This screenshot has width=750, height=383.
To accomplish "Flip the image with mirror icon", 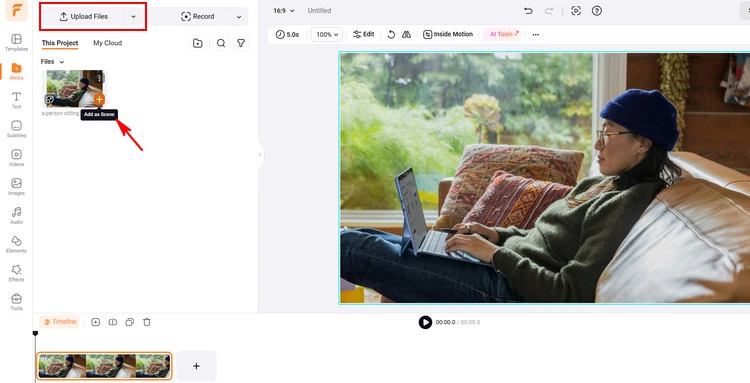I will point(407,34).
